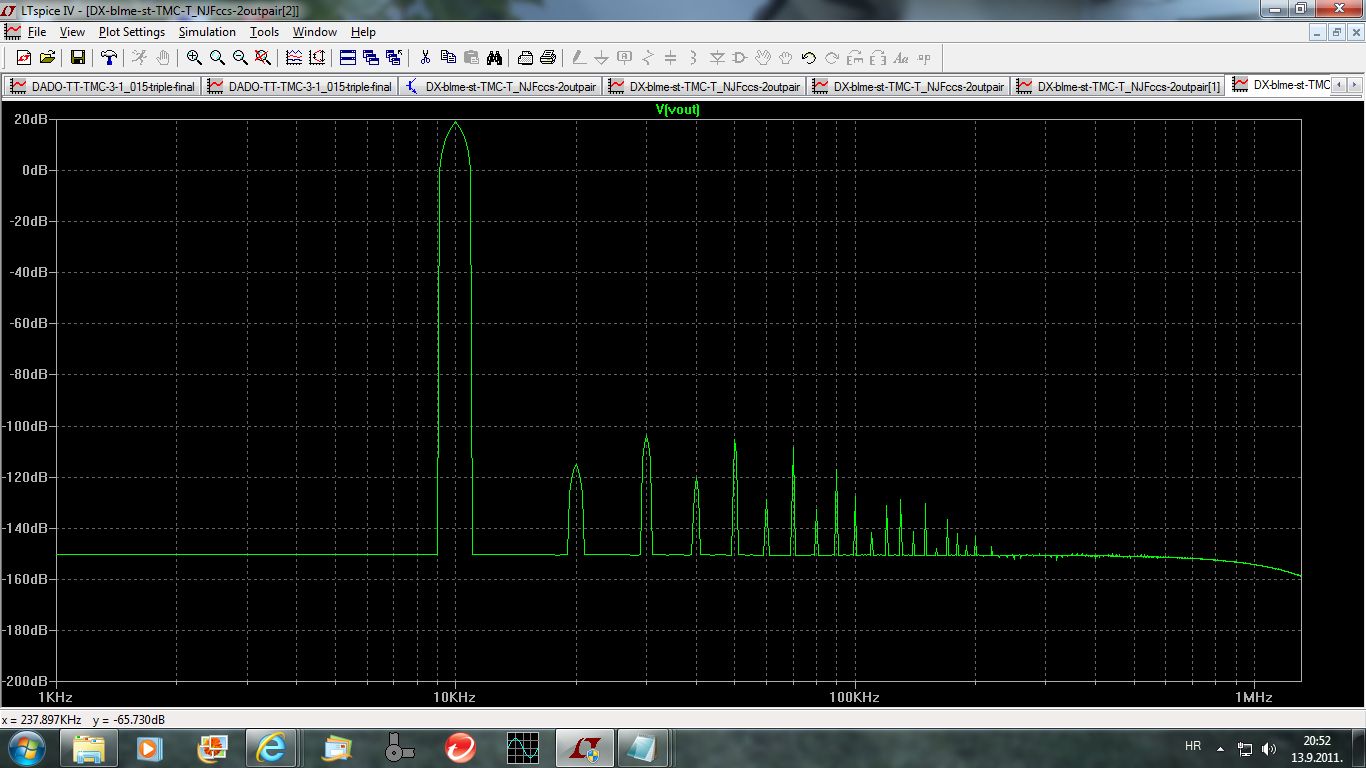This screenshot has width=1366, height=768.
Task: Click the Zoom to rectangle magnifier icon
Action: (x=217, y=58)
